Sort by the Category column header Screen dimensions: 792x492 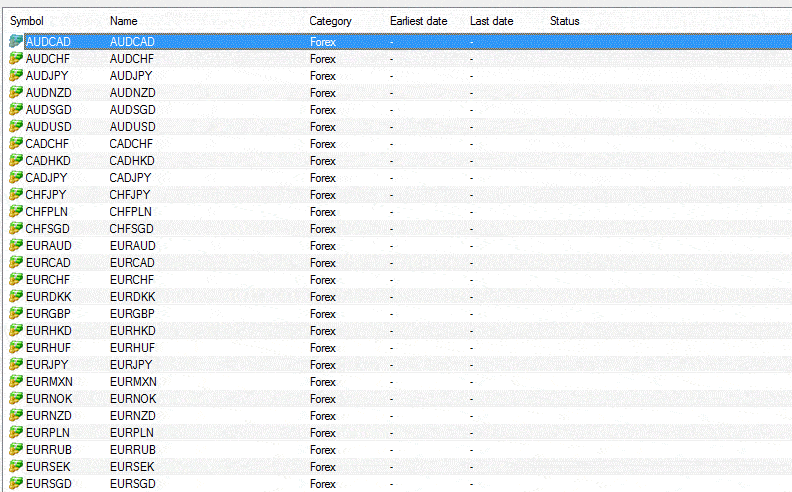tap(330, 21)
